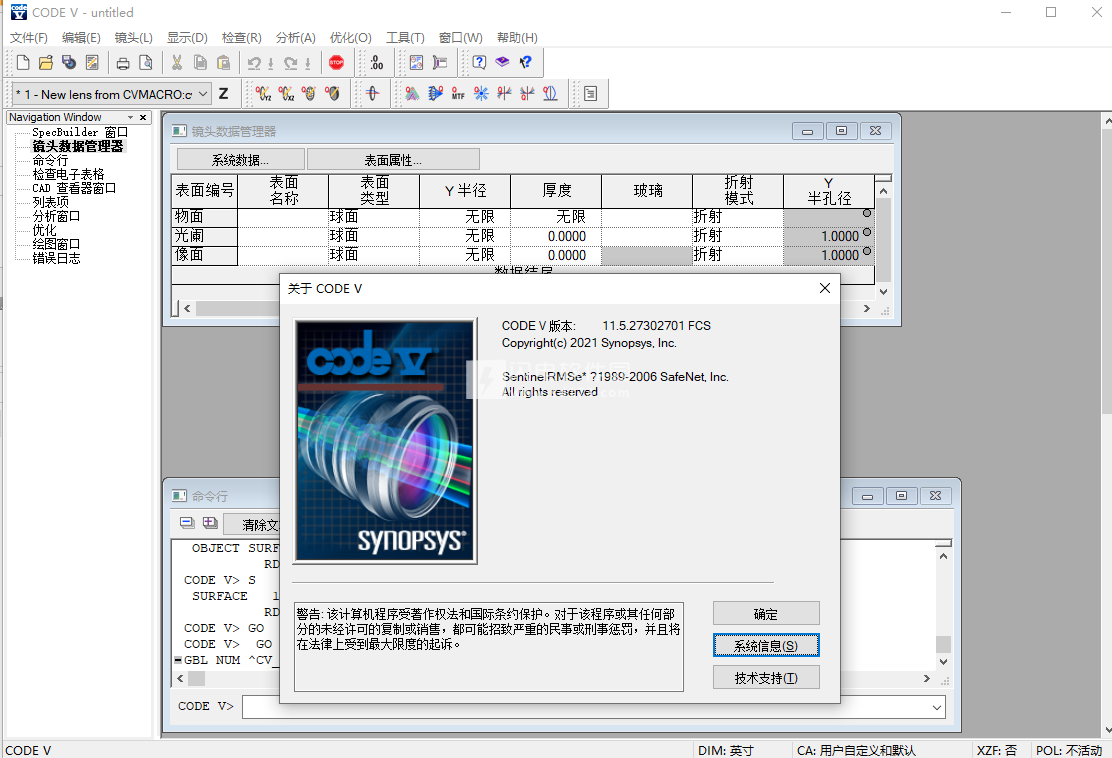
Task: Click the first icon in command window toolbar
Action: tap(187, 523)
